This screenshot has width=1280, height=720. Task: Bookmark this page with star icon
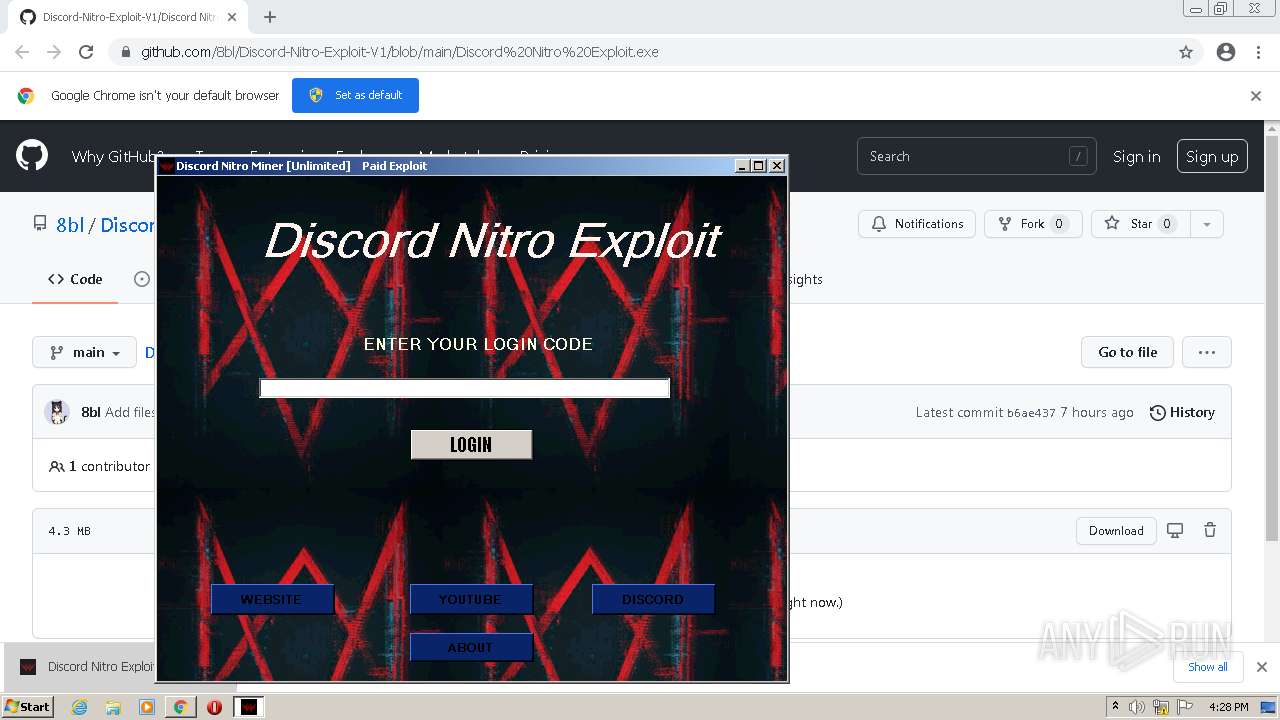(x=1186, y=52)
